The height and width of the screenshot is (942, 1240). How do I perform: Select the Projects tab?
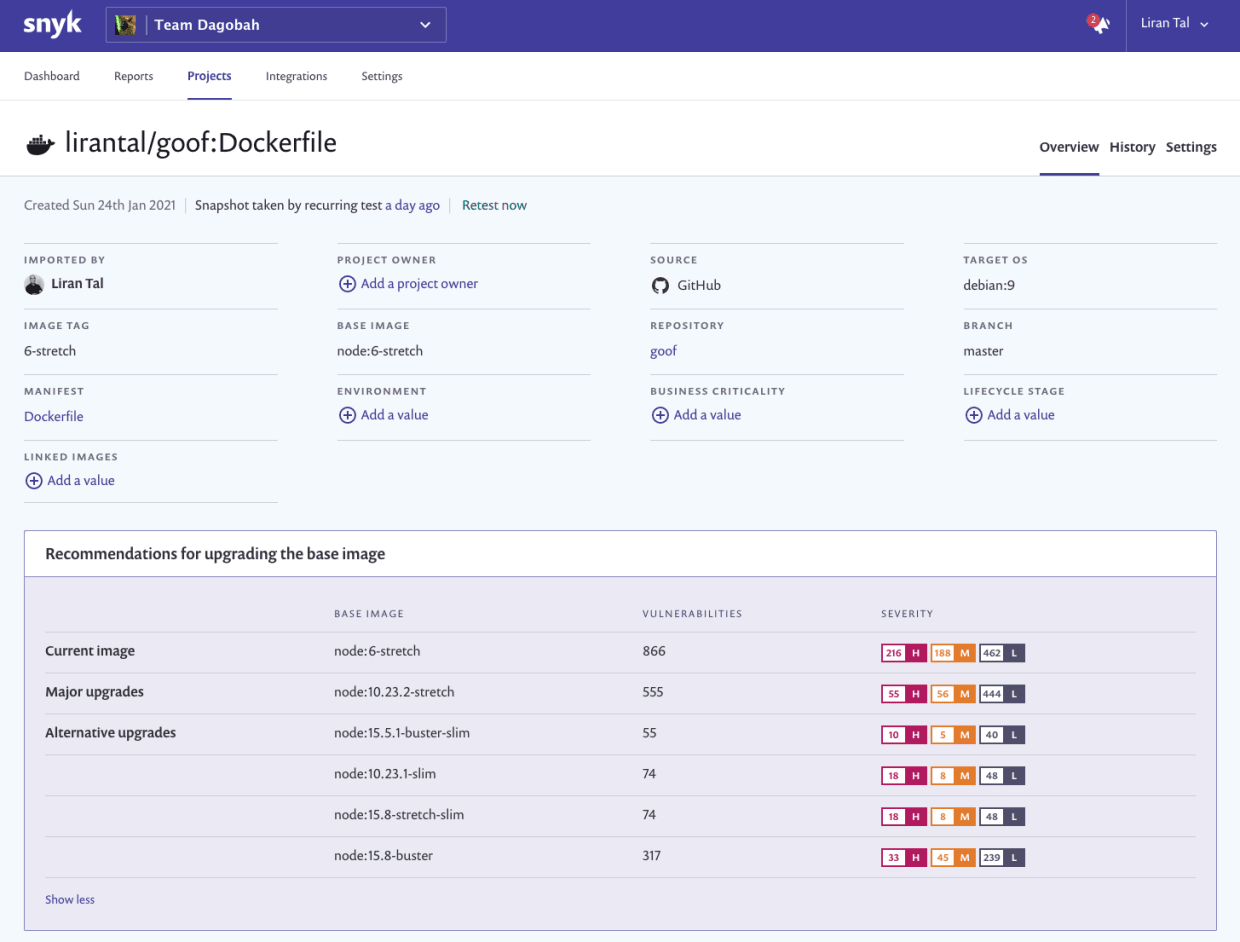click(x=209, y=76)
